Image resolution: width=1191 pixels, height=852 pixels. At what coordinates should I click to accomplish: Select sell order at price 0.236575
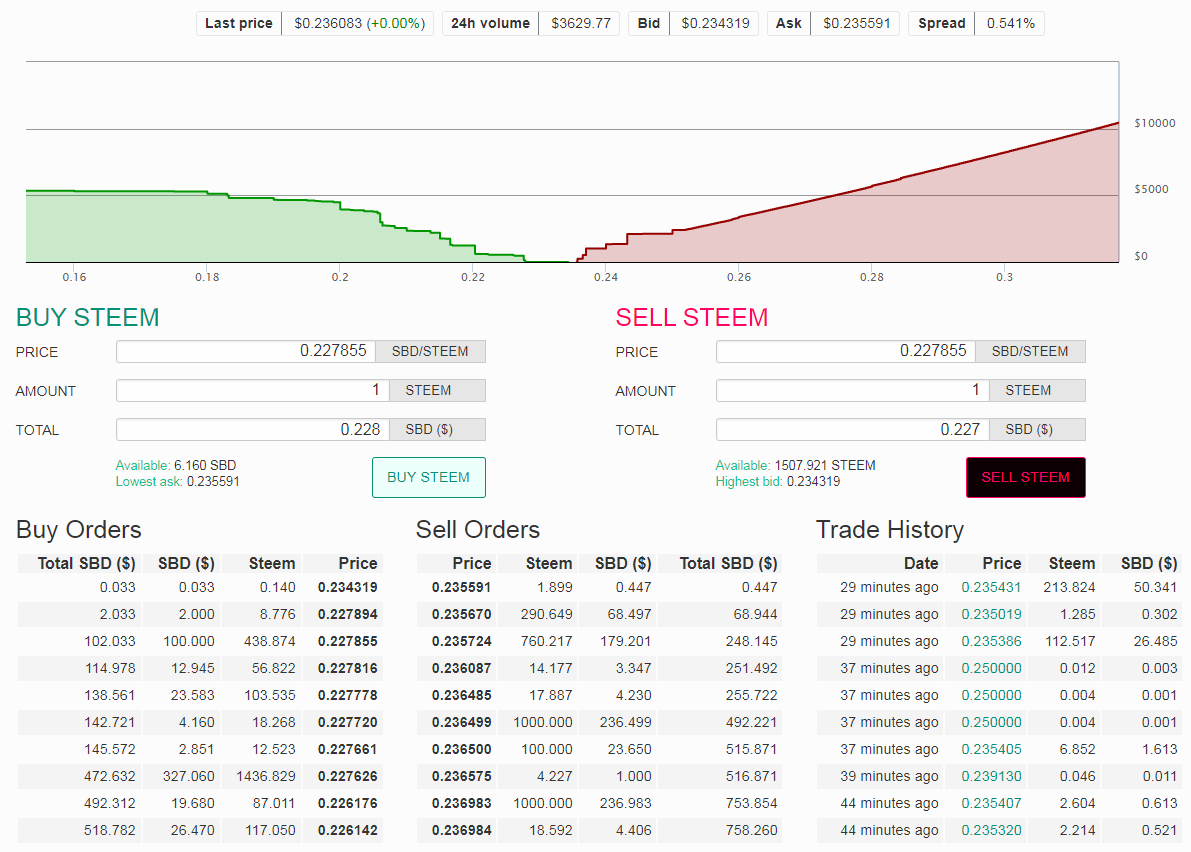point(599,777)
